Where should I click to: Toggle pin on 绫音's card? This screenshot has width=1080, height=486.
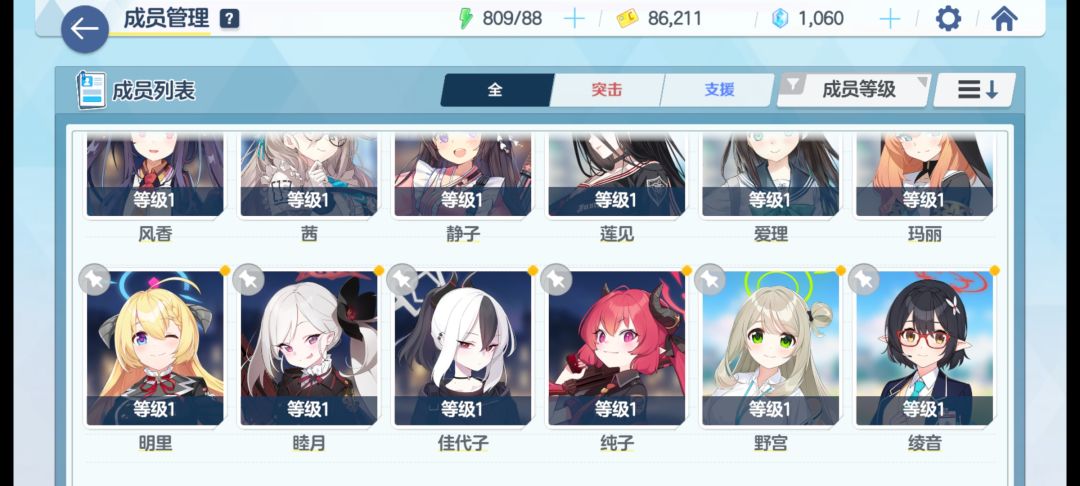tap(864, 279)
